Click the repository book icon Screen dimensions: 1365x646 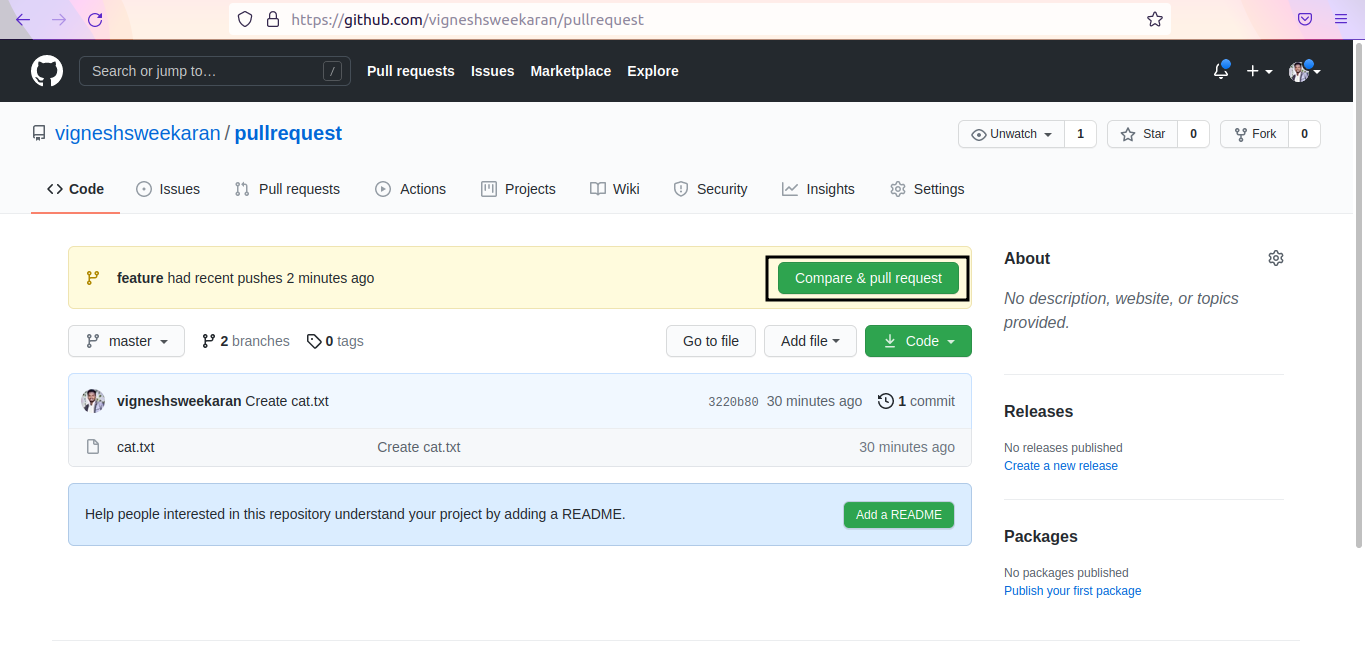[39, 133]
